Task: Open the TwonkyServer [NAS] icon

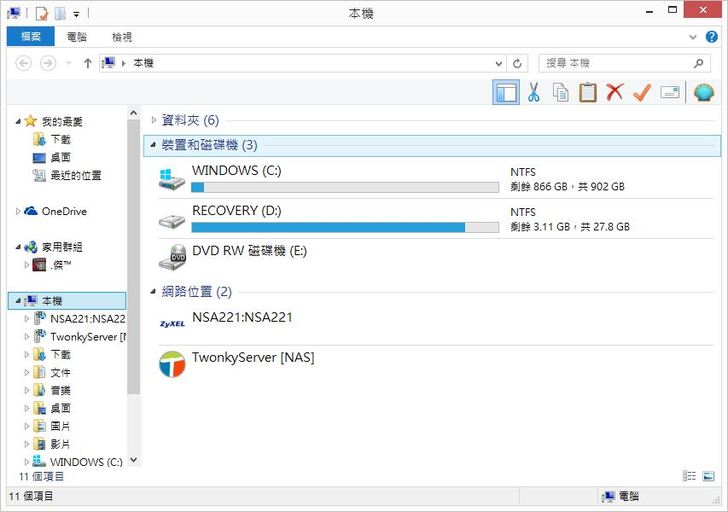Action: click(x=172, y=364)
